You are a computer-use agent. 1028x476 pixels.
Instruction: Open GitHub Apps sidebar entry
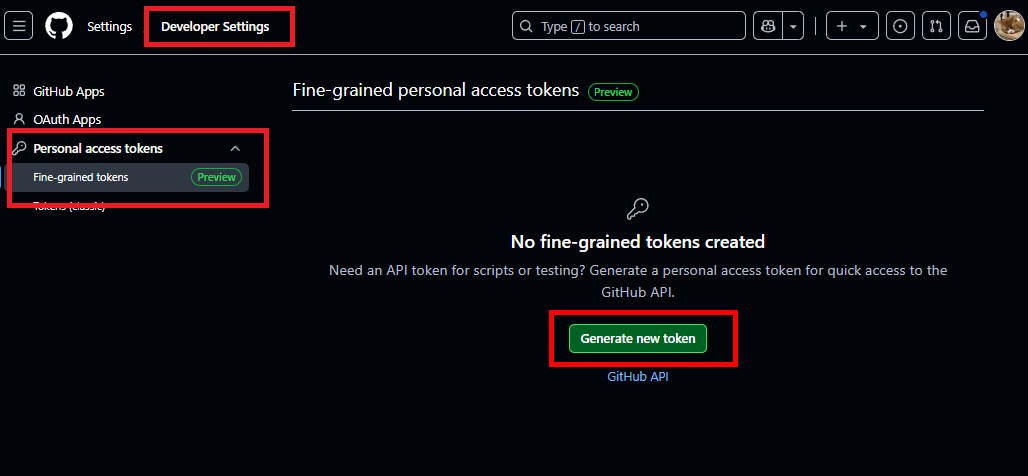[69, 91]
